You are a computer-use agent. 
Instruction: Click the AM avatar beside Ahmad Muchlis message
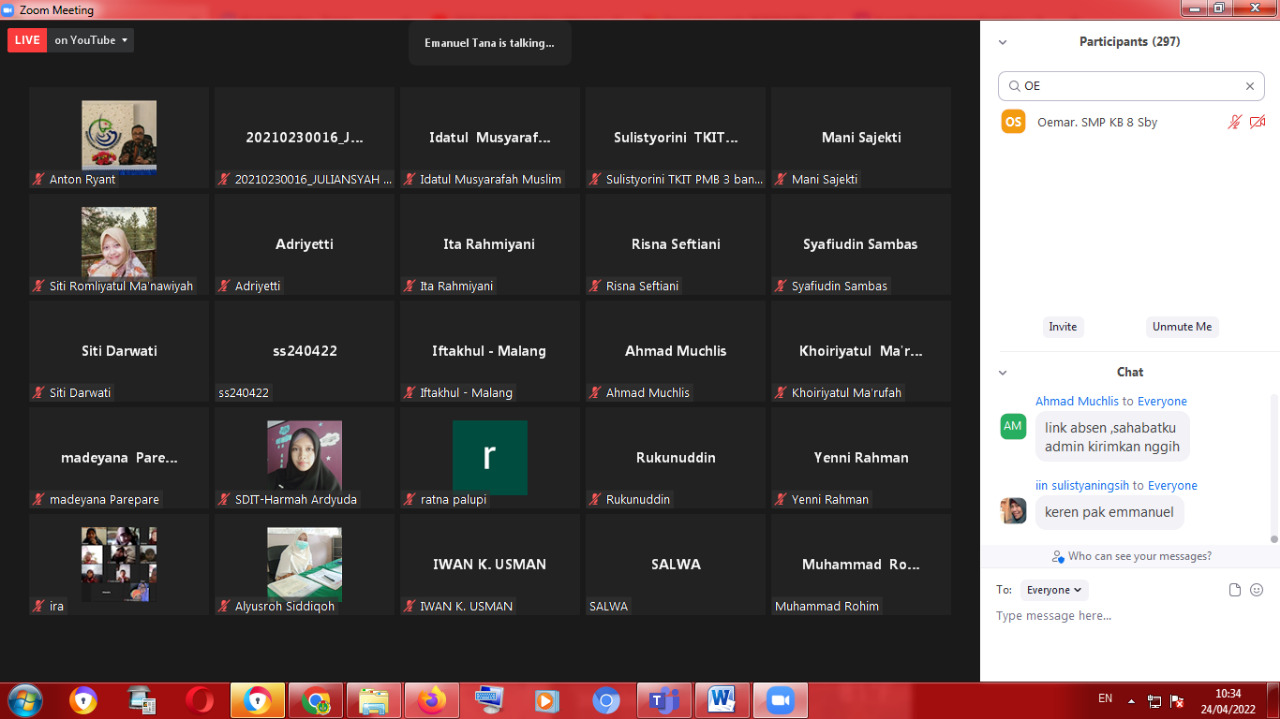[x=1013, y=426]
